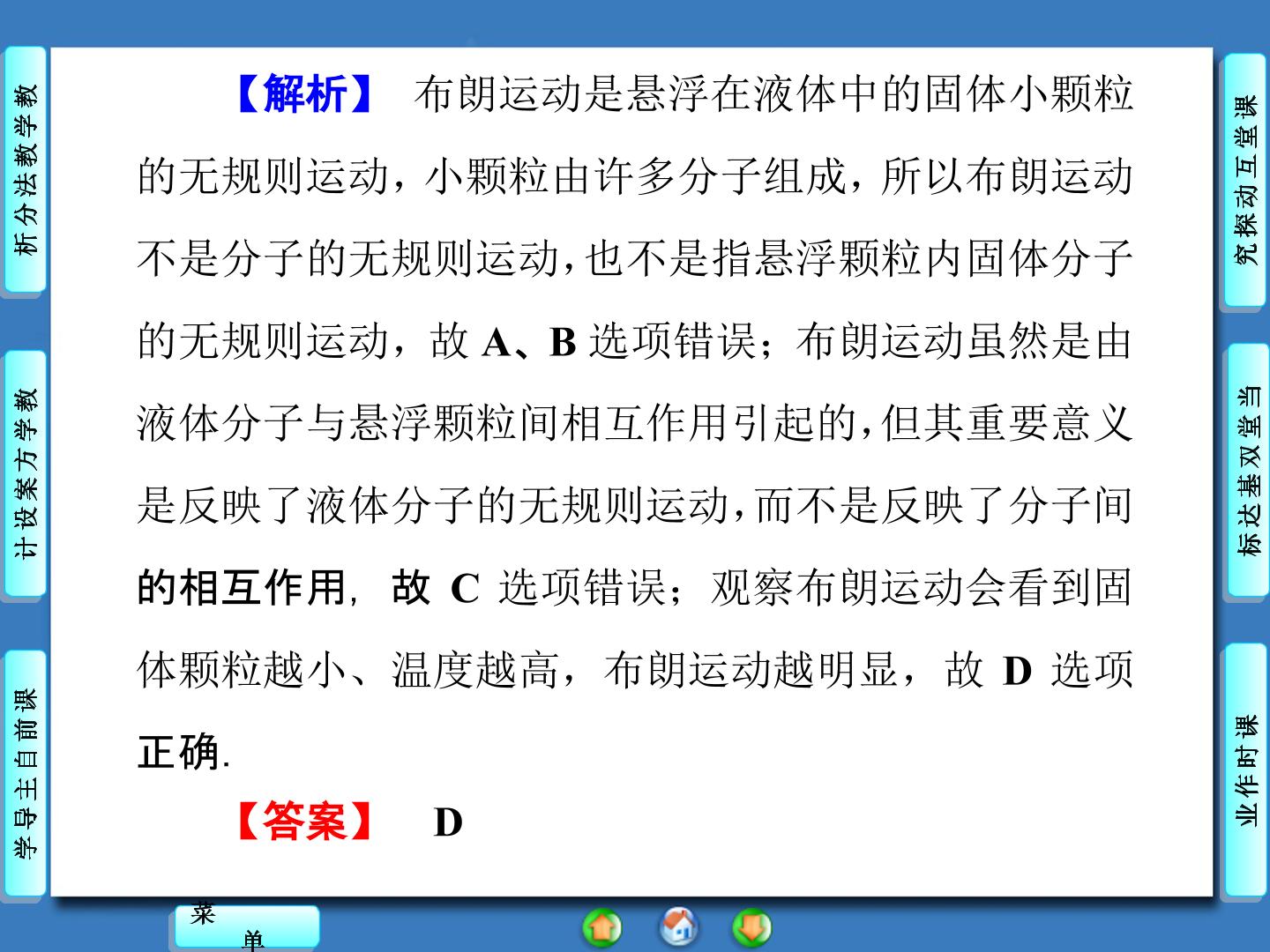
Task: Click the bold 的相互作用 phrase
Action: click(242, 587)
